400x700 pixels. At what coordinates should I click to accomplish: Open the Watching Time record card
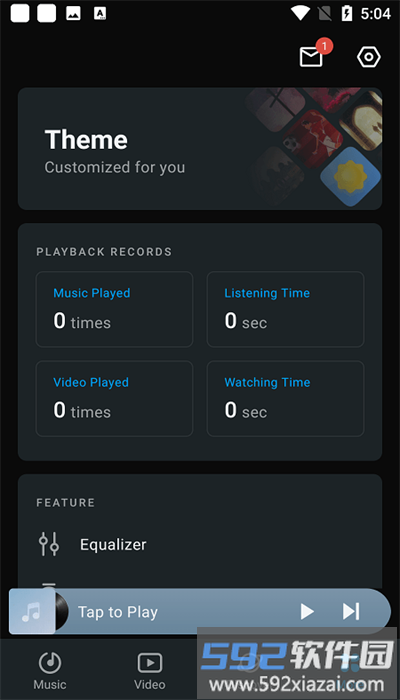pyautogui.click(x=285, y=398)
